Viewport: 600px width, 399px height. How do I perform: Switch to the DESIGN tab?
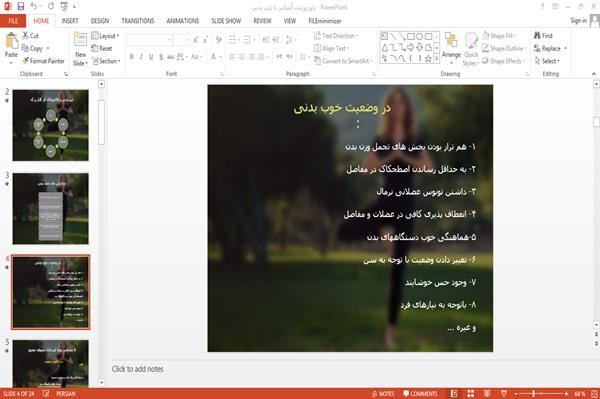tap(100, 21)
